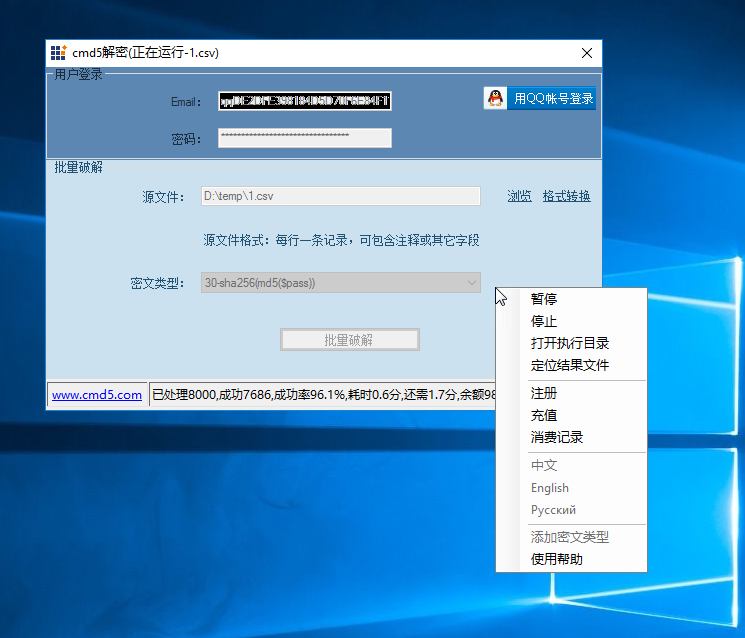Select 定位结果文件 menu entry
Screen dimensions: 745x638
572,365
